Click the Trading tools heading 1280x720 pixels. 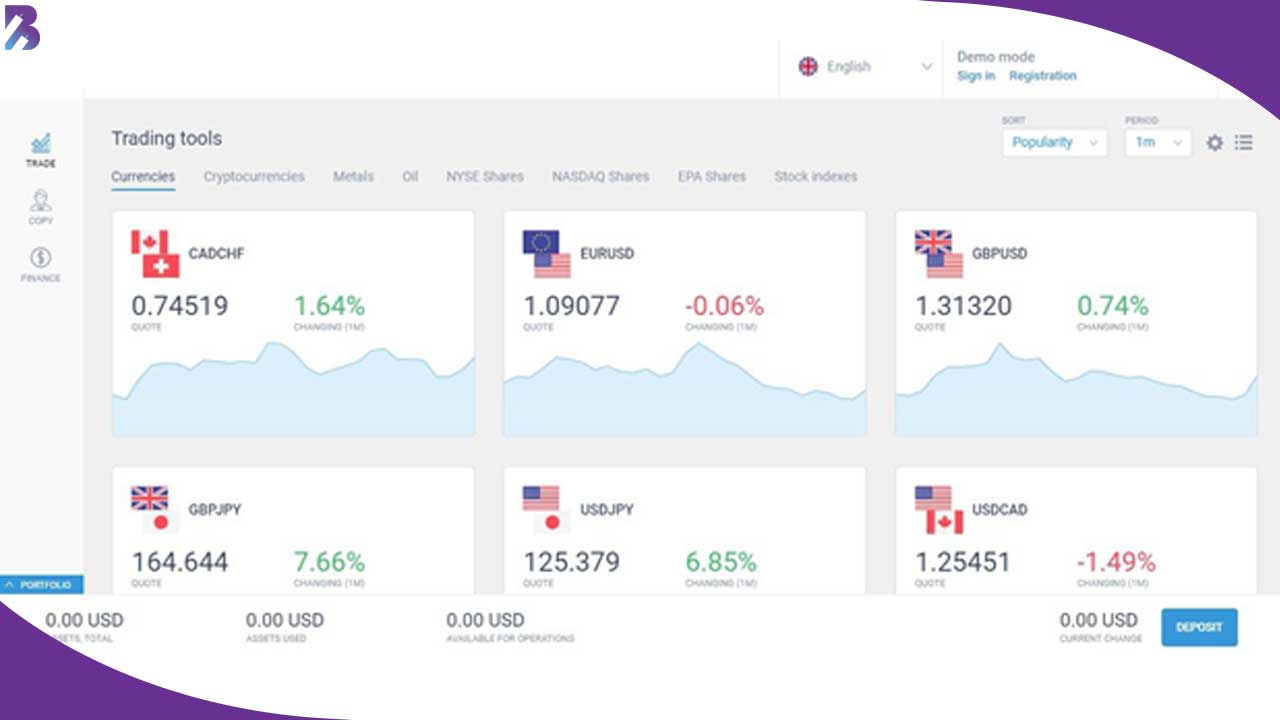167,139
